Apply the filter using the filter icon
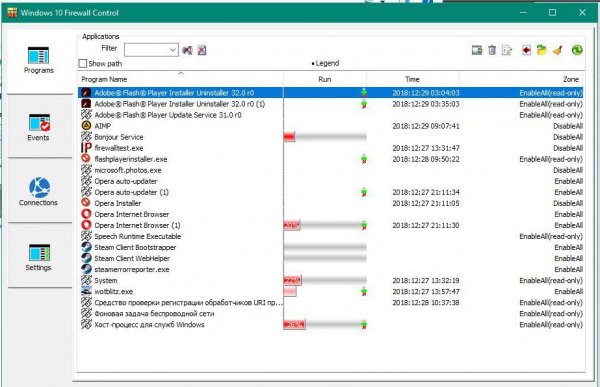The height and width of the screenshot is (387, 600). (188, 50)
